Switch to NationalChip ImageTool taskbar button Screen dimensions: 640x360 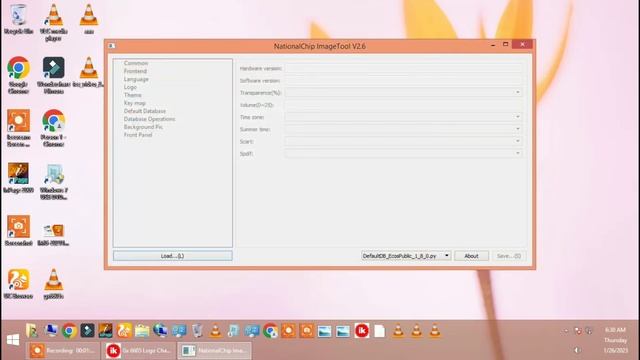(x=215, y=351)
